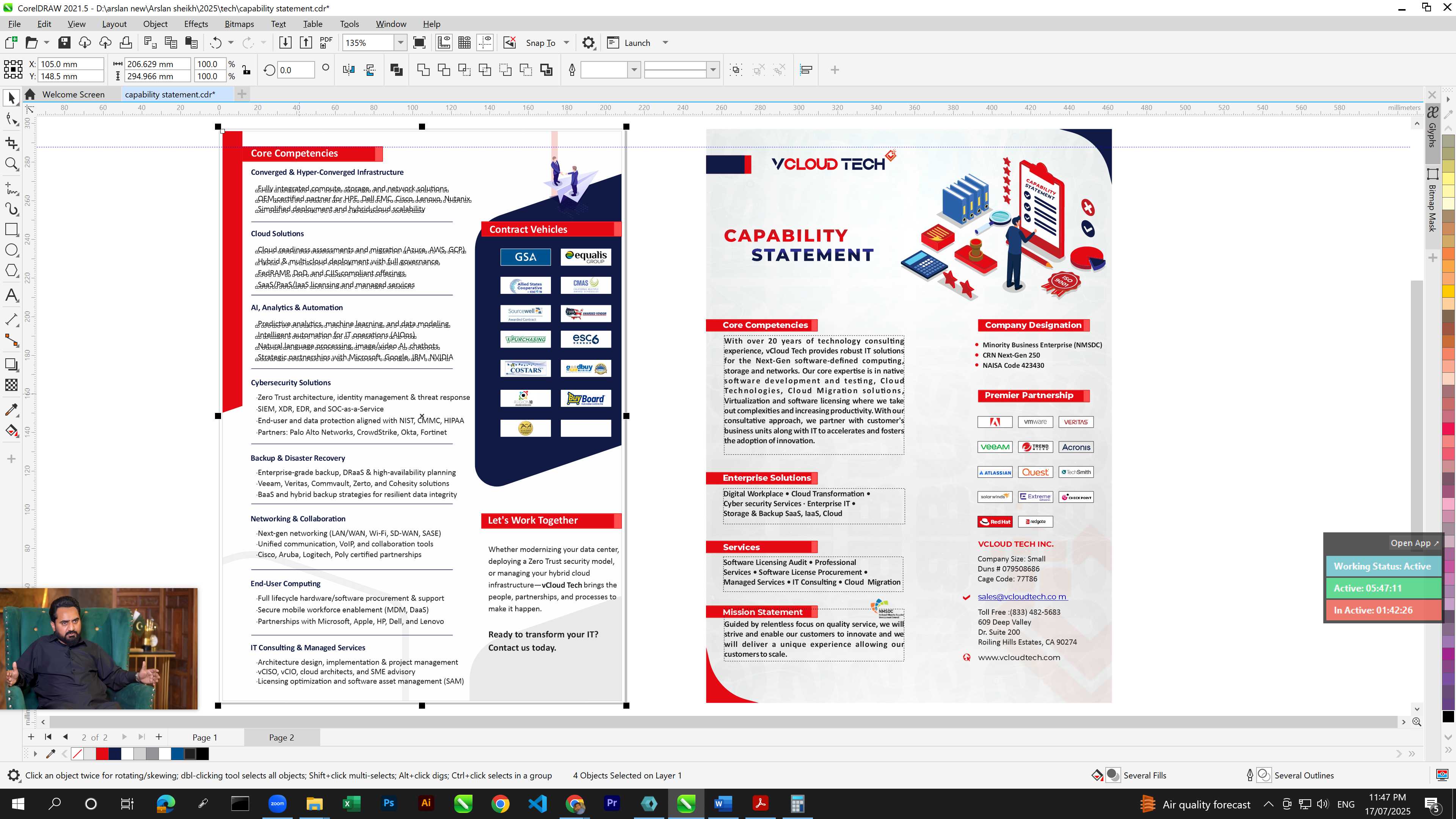The image size is (1456, 819).
Task: Expand the zoom level dropdown
Action: (x=401, y=42)
